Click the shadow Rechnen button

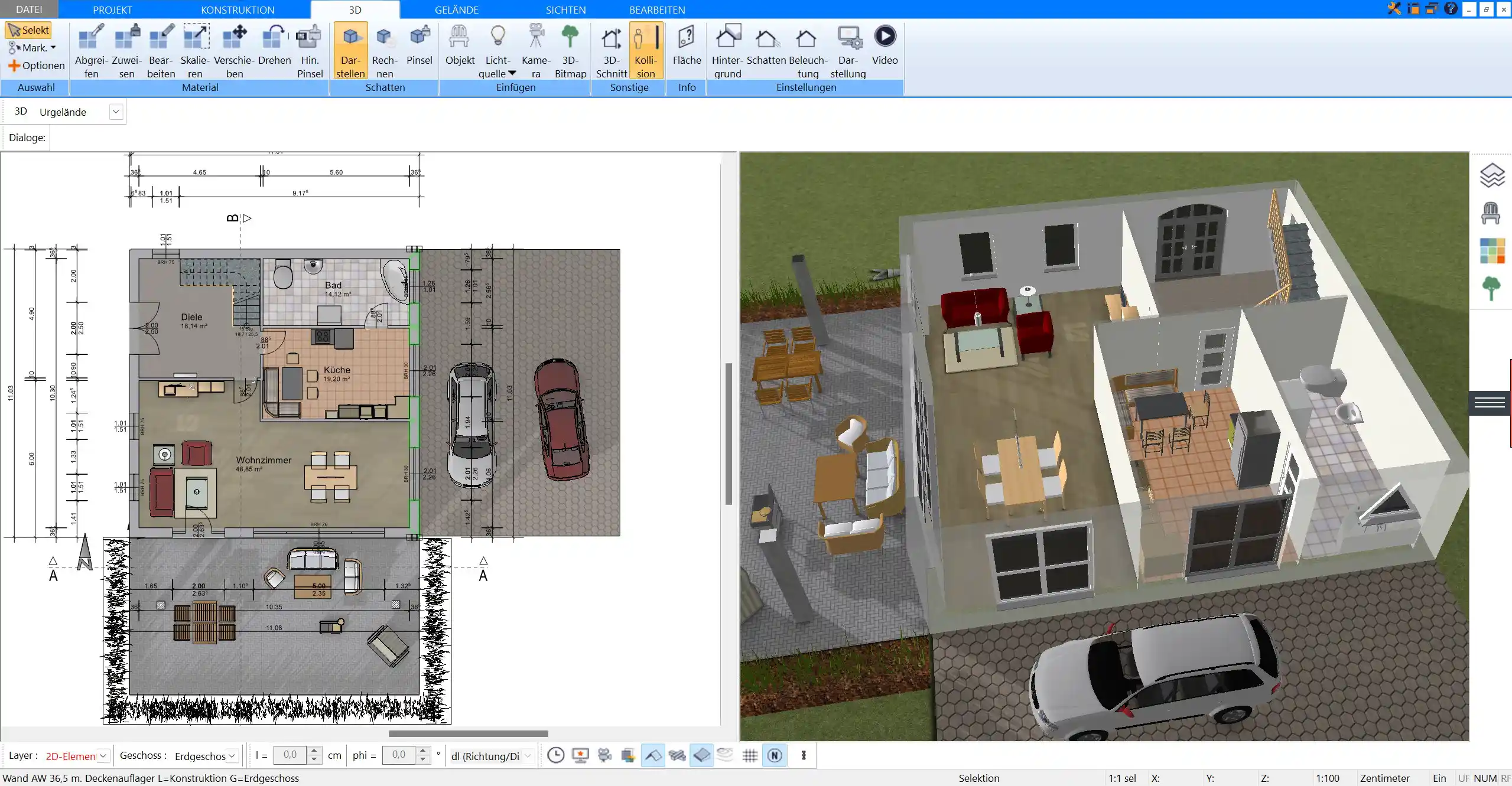coord(385,51)
